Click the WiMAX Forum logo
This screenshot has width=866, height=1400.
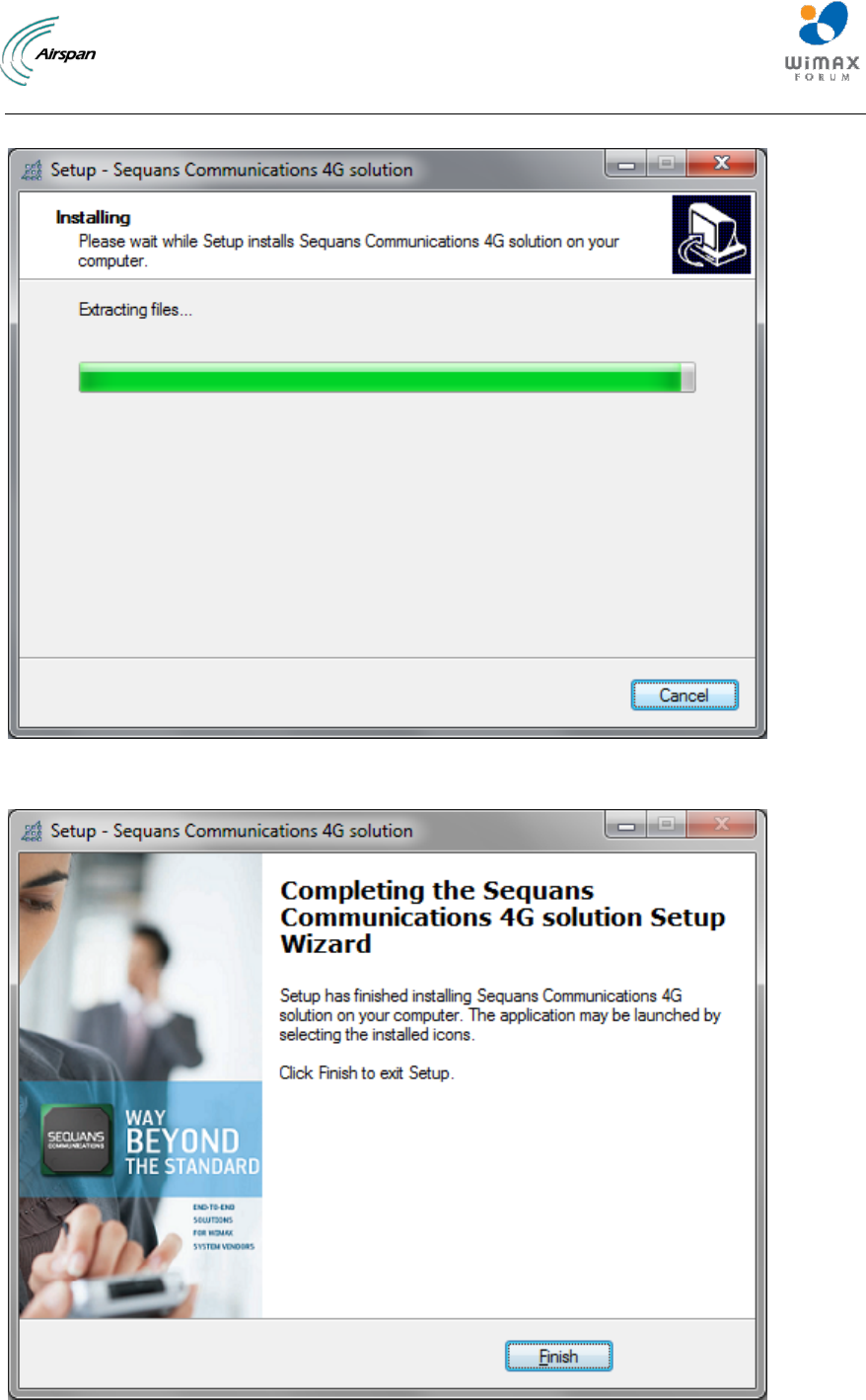click(822, 40)
